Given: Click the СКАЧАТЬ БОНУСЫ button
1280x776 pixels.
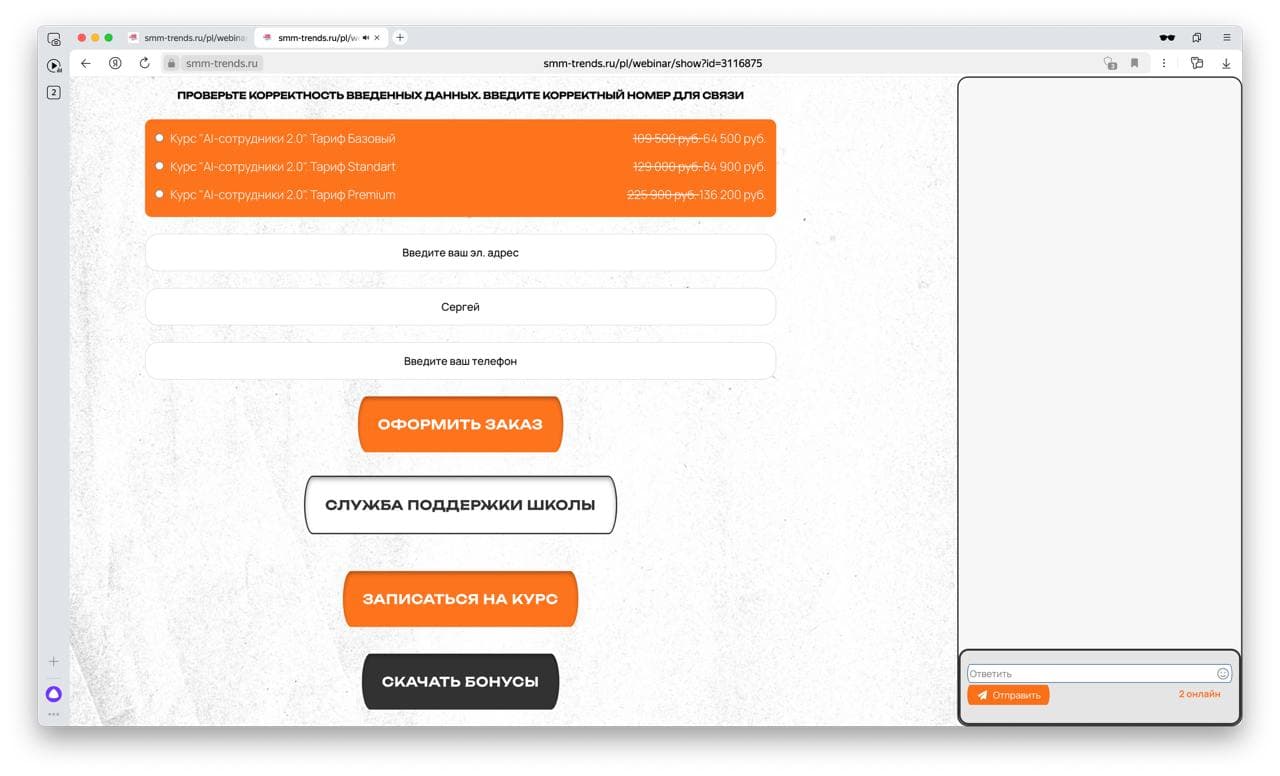Looking at the screenshot, I should pos(460,682).
